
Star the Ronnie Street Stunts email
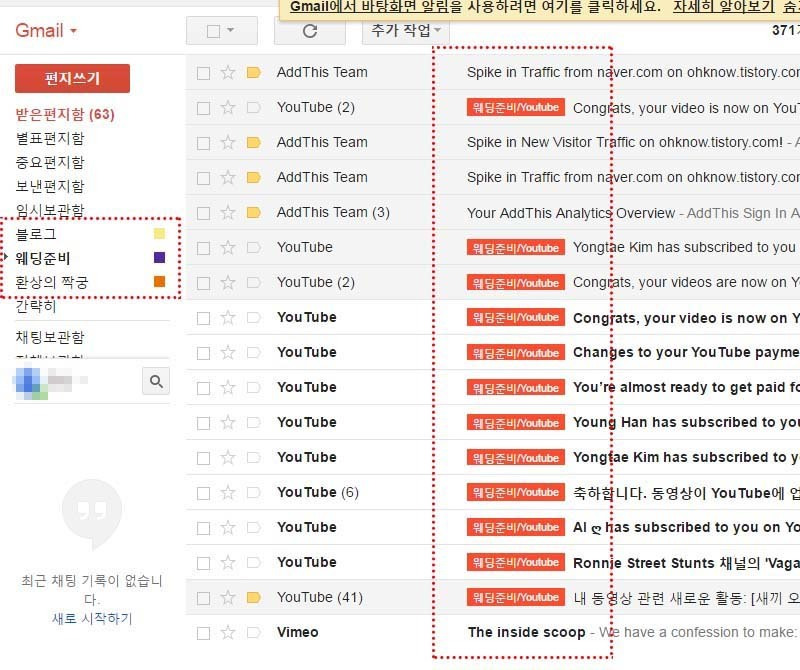tap(228, 563)
